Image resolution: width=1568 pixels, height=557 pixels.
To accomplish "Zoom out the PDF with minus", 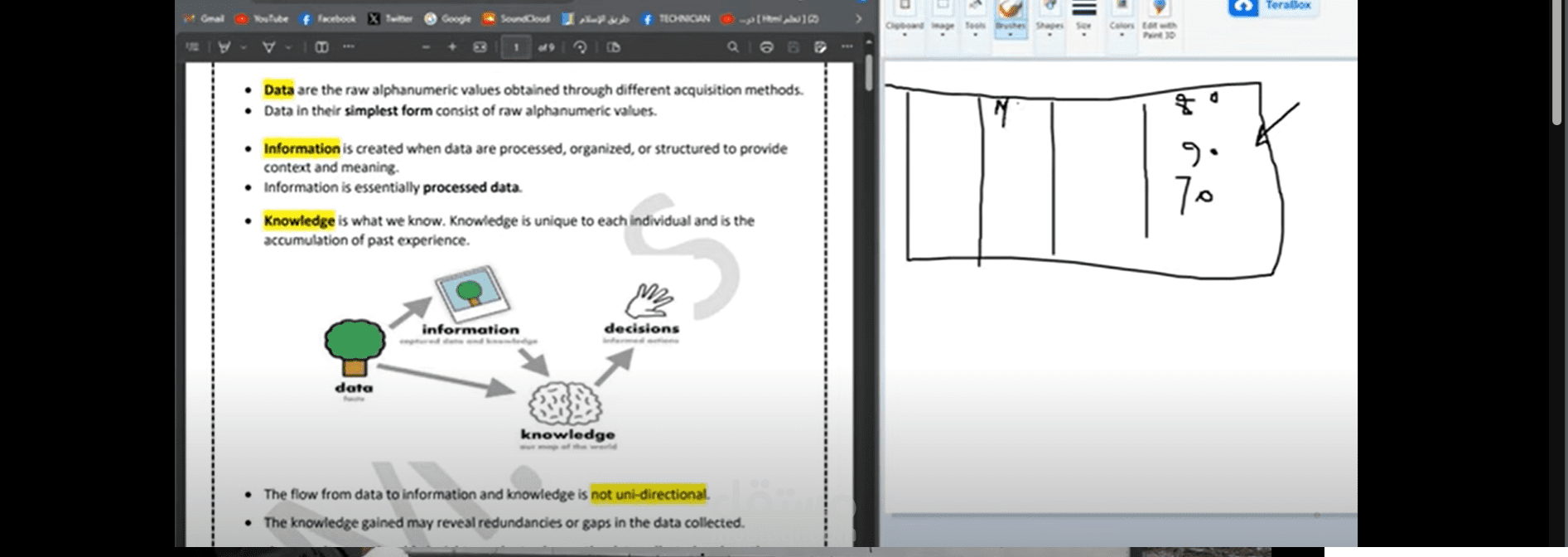I will click(426, 47).
